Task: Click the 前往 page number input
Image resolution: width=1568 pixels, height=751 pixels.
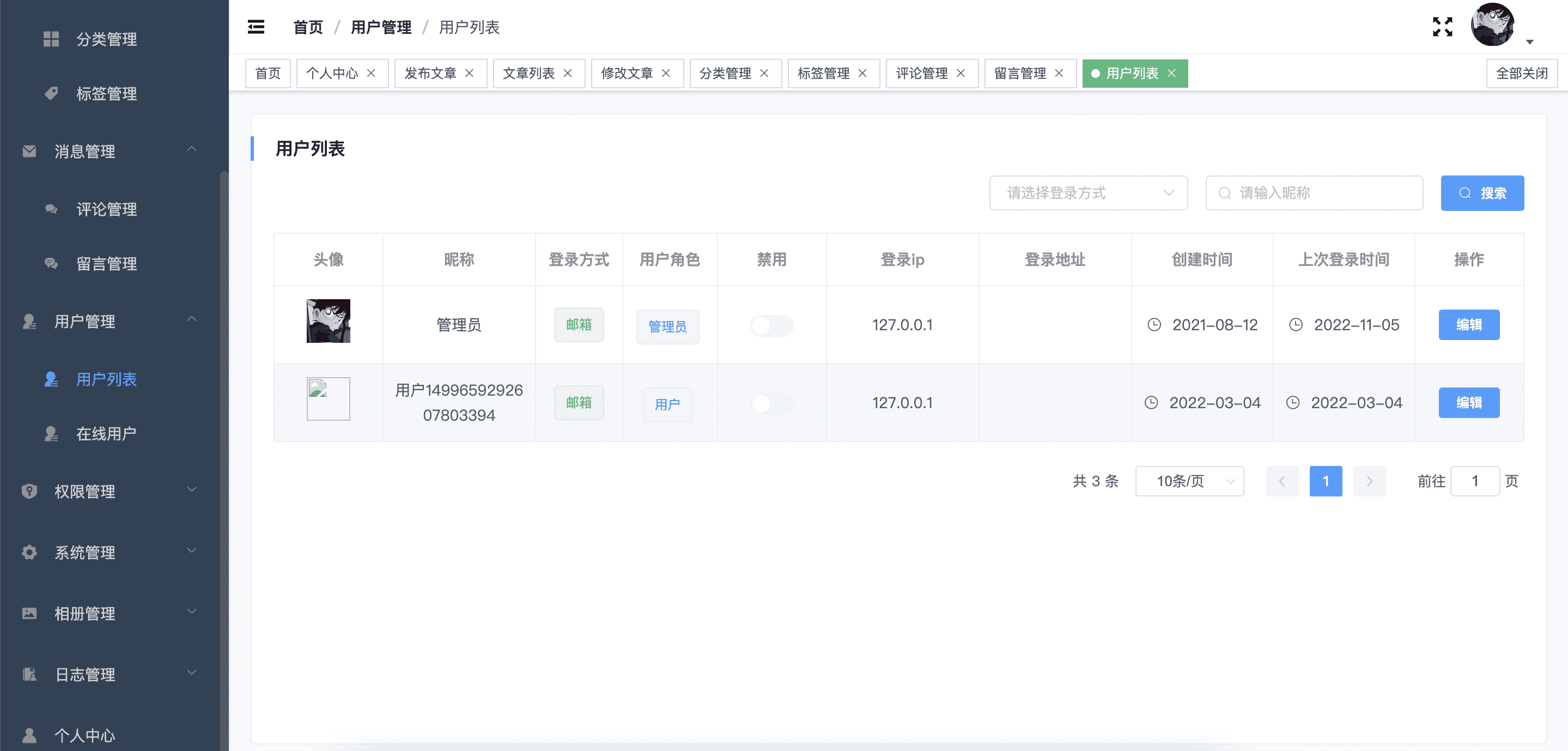Action: pyautogui.click(x=1475, y=481)
